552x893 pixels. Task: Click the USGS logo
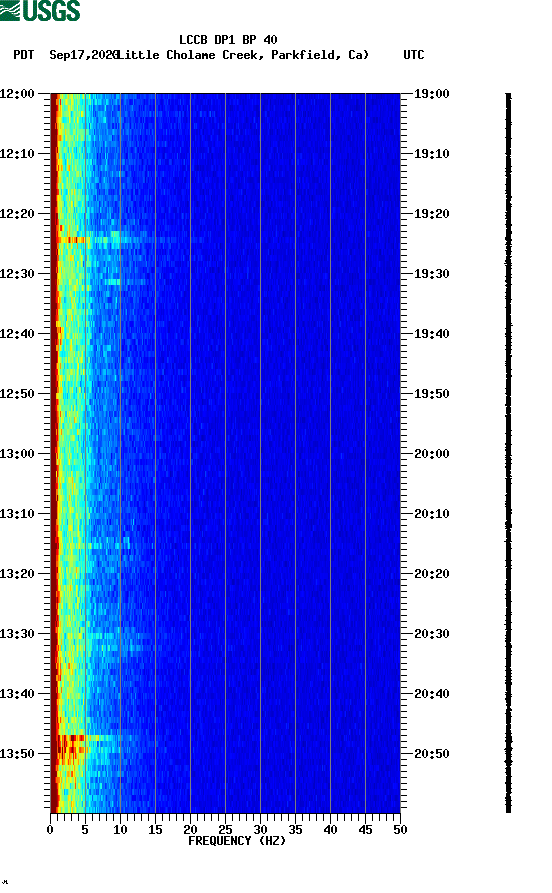click(x=40, y=10)
